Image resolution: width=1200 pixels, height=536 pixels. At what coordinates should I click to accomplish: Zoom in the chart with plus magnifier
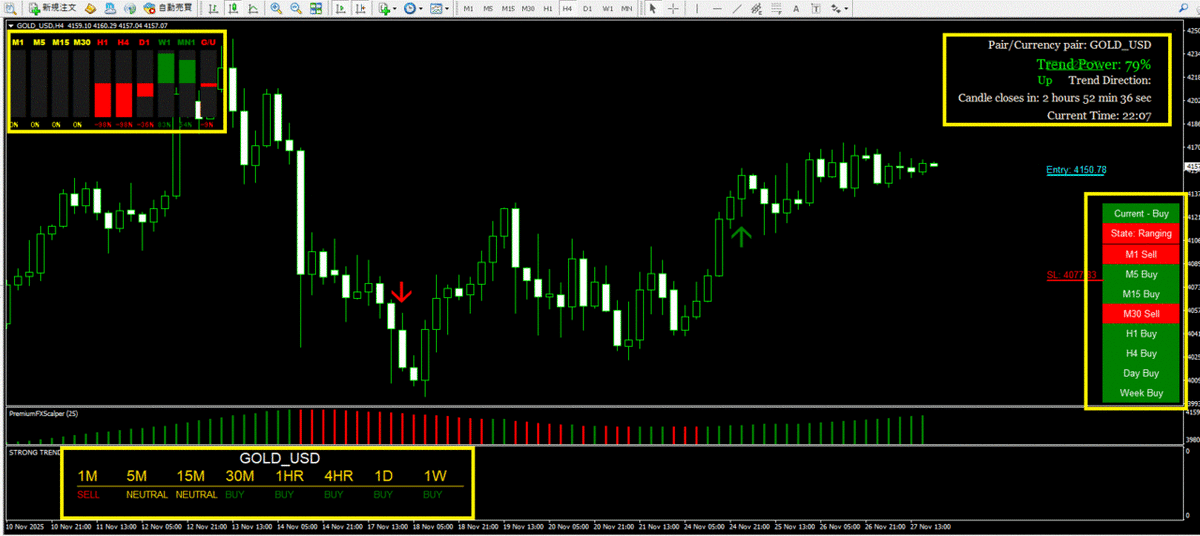275,8
